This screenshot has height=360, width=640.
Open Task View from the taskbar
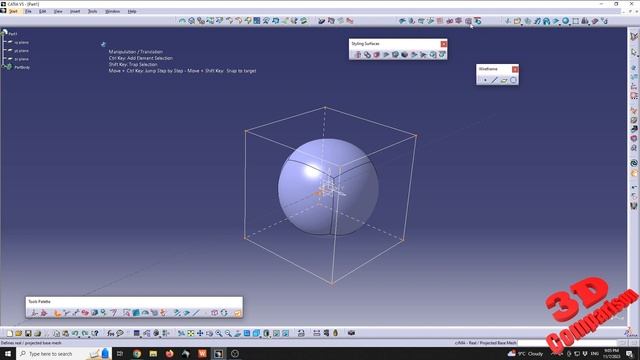pyautogui.click(x=120, y=353)
